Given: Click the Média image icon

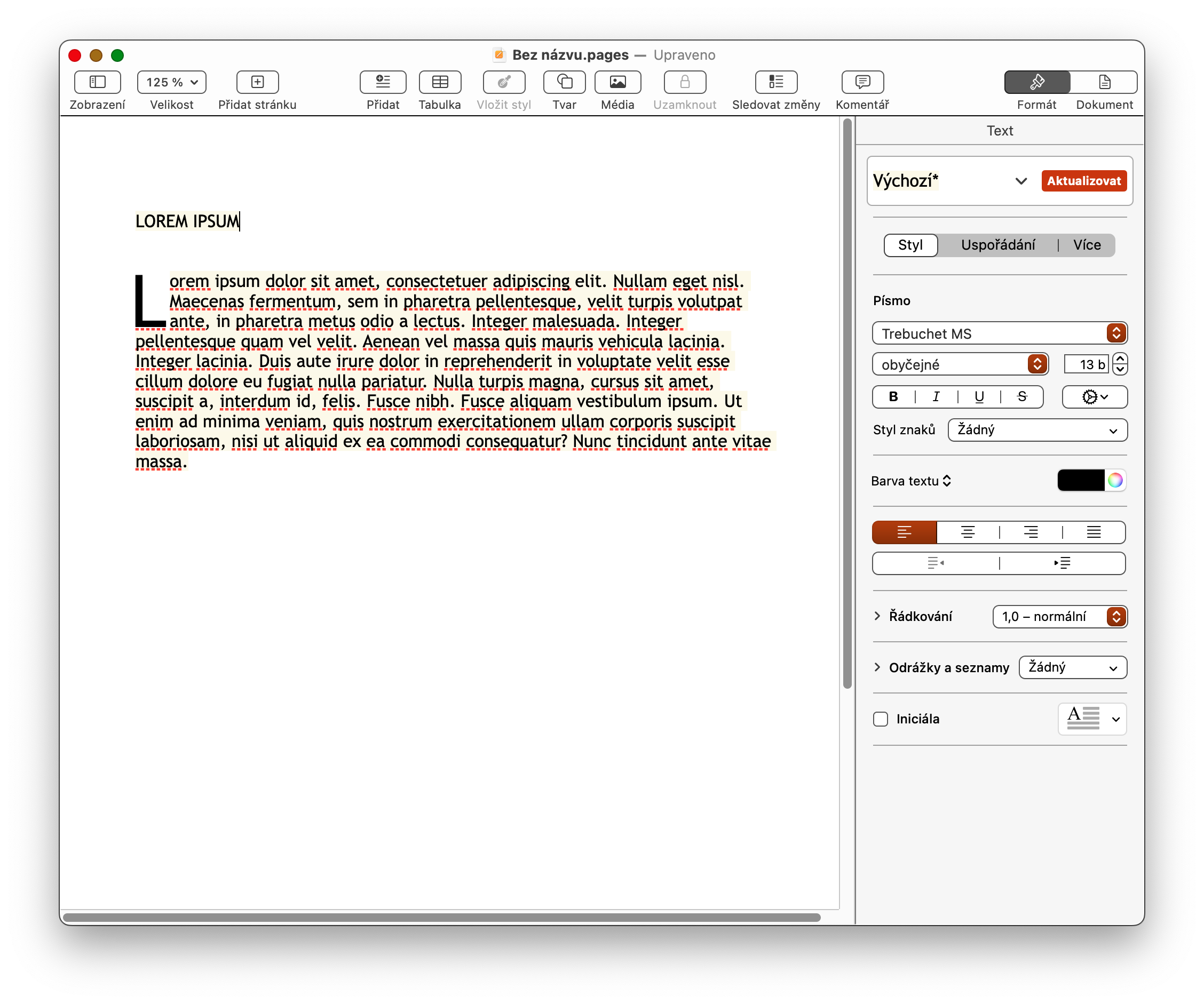Looking at the screenshot, I should click(x=617, y=82).
